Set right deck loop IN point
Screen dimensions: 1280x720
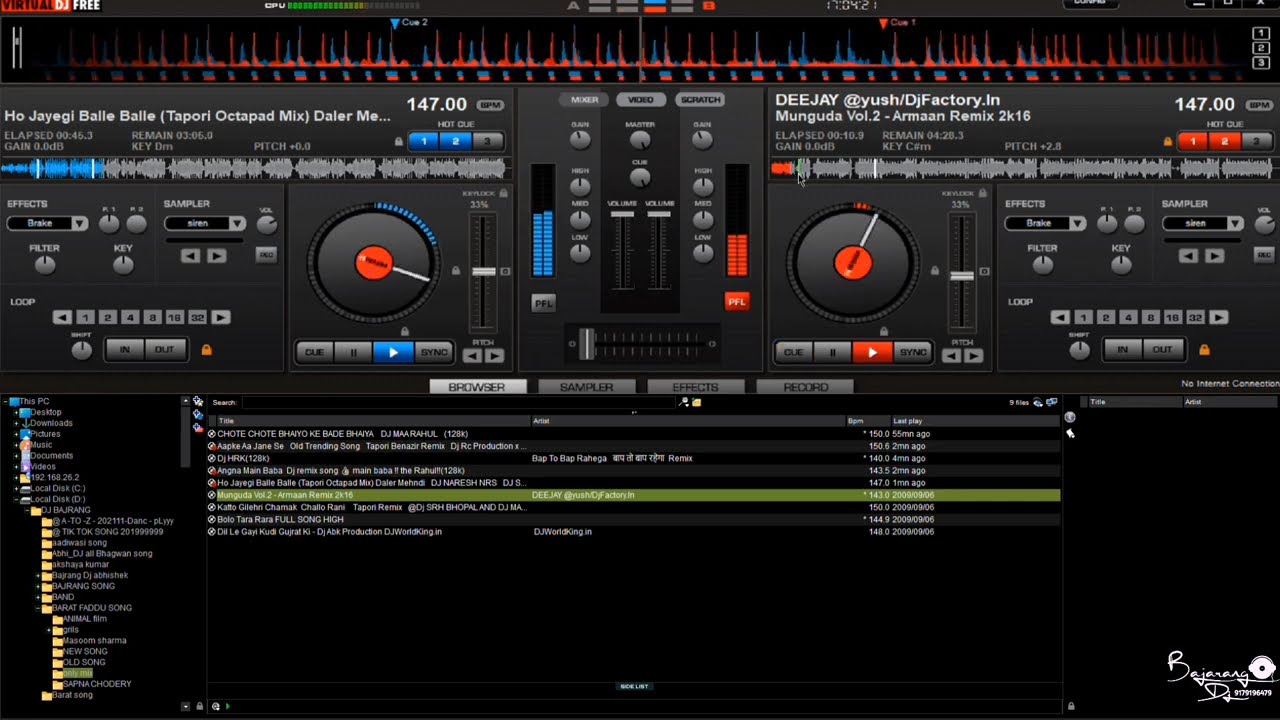[x=1122, y=349]
